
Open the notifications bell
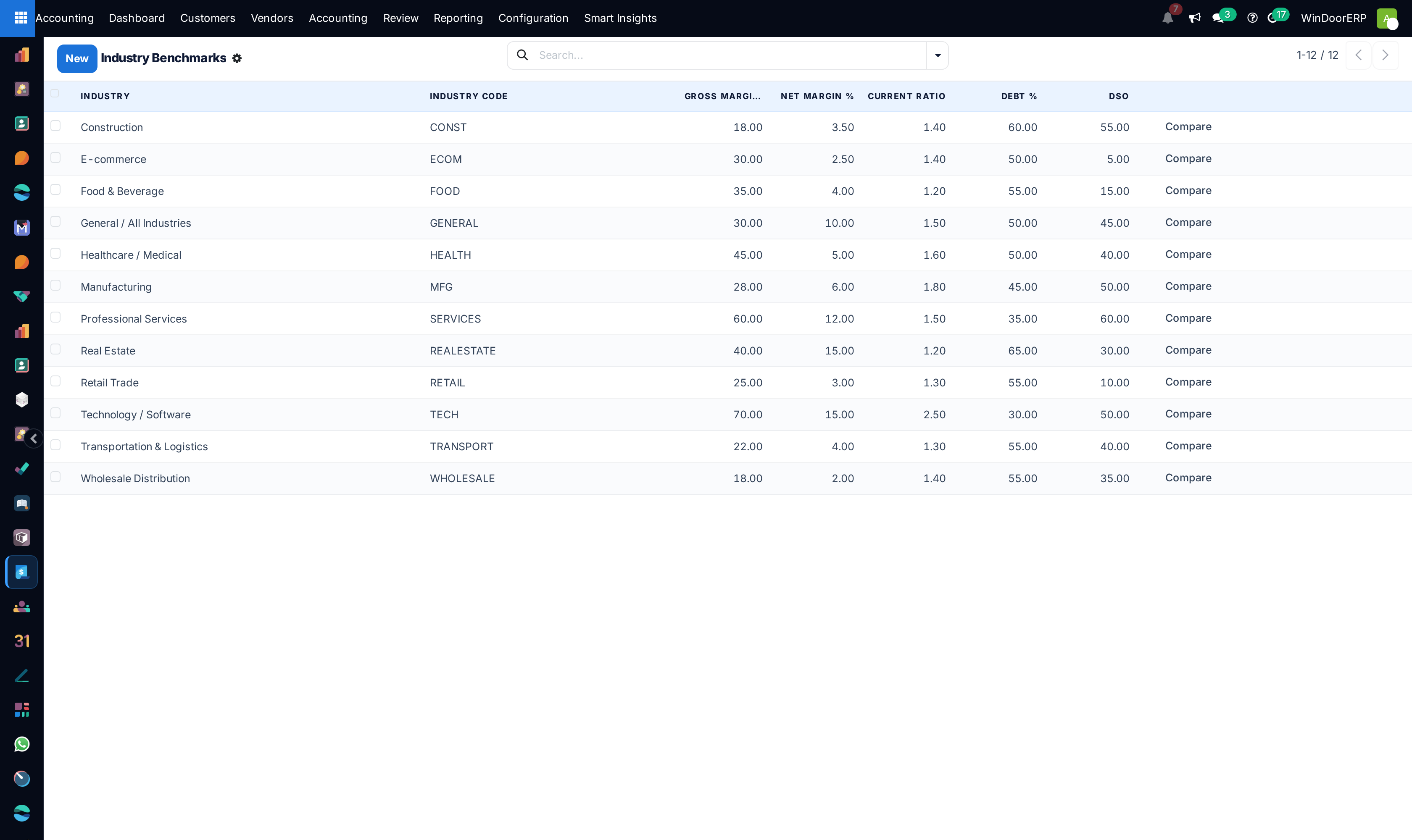(1167, 18)
